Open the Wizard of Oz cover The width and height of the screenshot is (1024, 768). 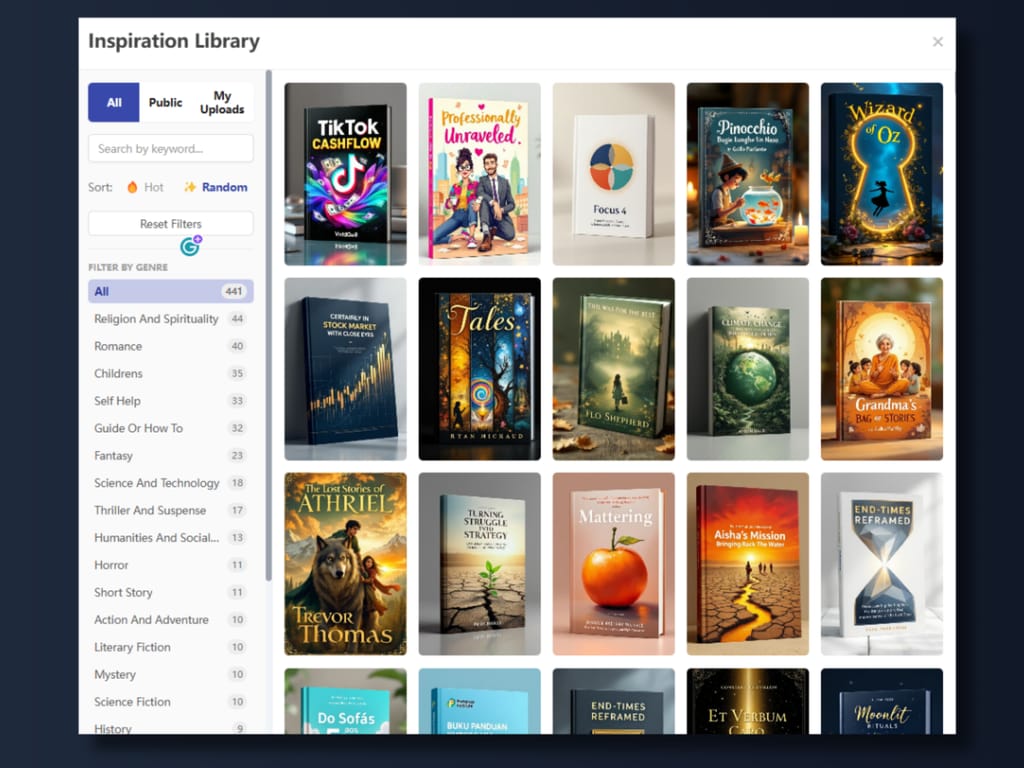[x=882, y=174]
